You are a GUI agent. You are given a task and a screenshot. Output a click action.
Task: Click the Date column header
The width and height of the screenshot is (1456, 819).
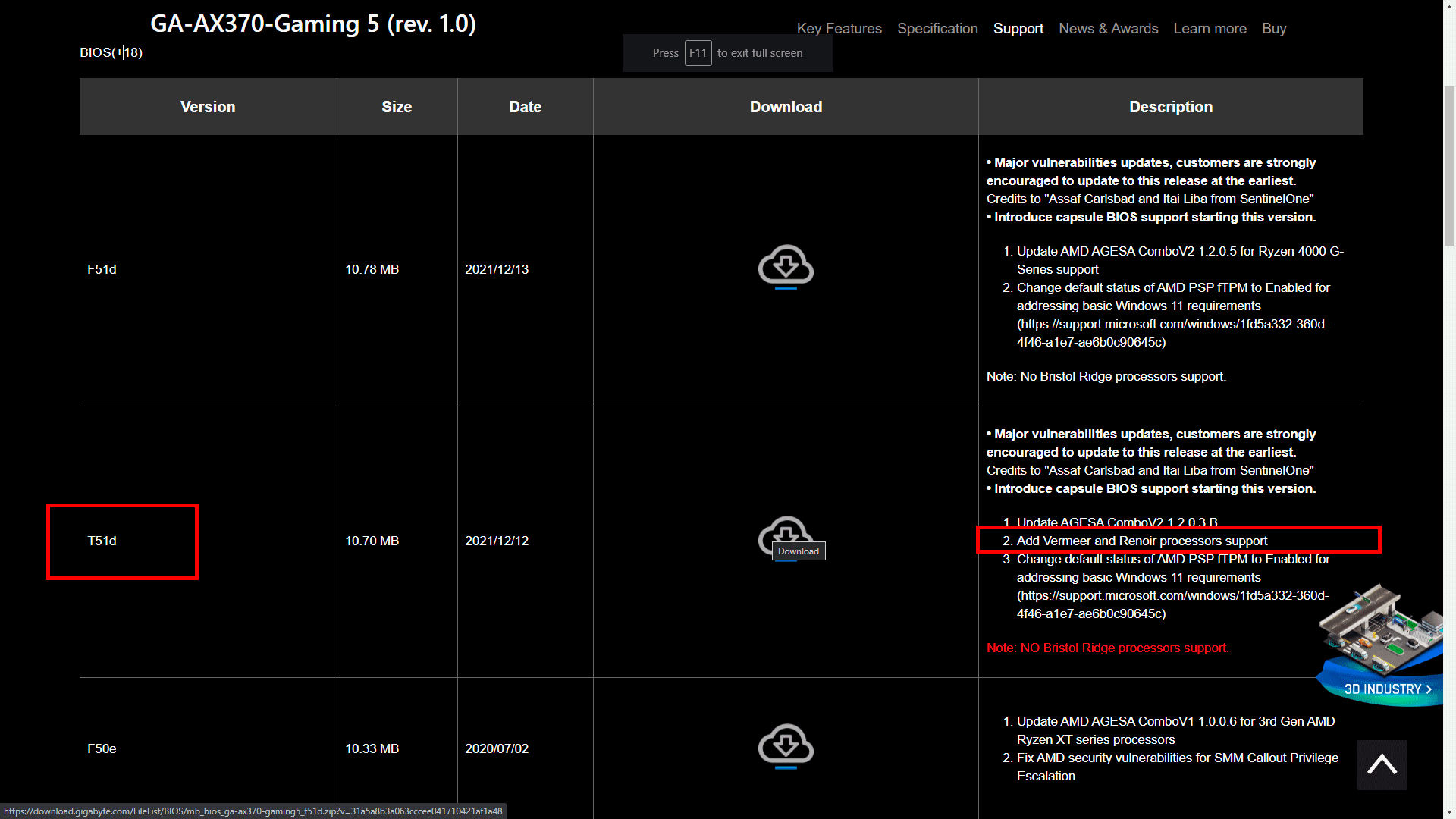point(525,107)
